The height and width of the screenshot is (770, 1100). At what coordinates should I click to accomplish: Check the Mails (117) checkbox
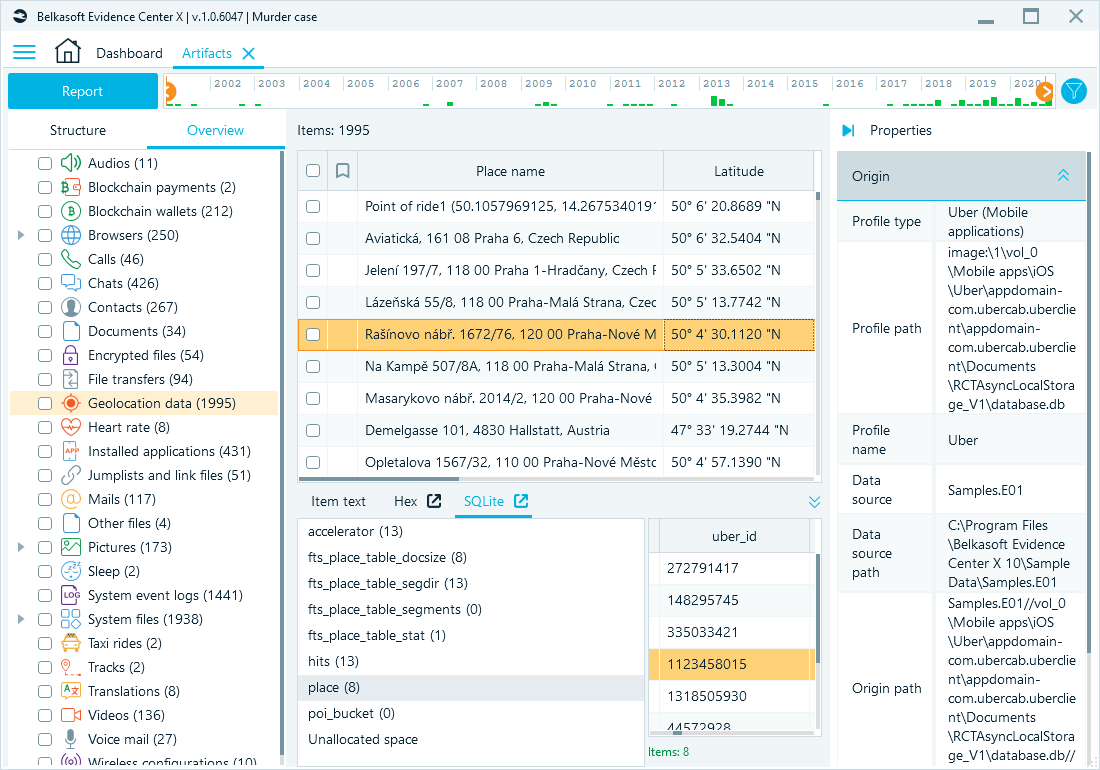[x=45, y=499]
